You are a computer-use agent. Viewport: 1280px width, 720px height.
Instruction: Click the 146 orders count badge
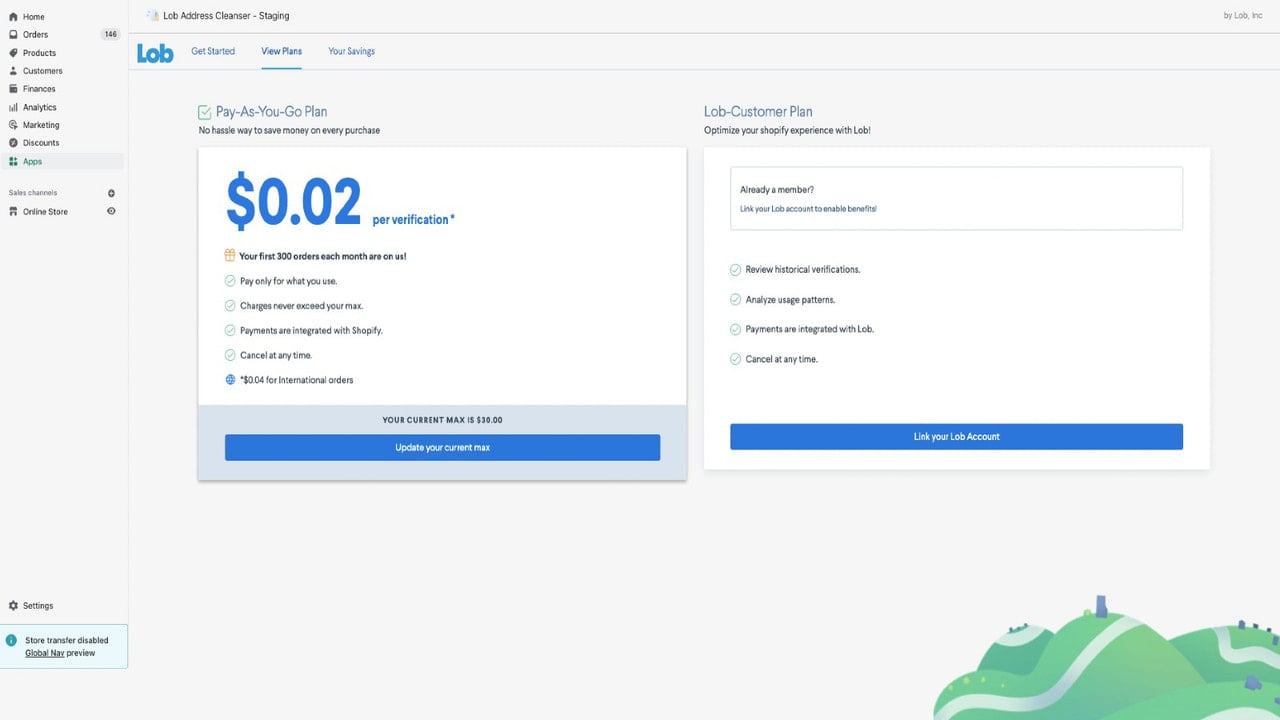[110, 35]
